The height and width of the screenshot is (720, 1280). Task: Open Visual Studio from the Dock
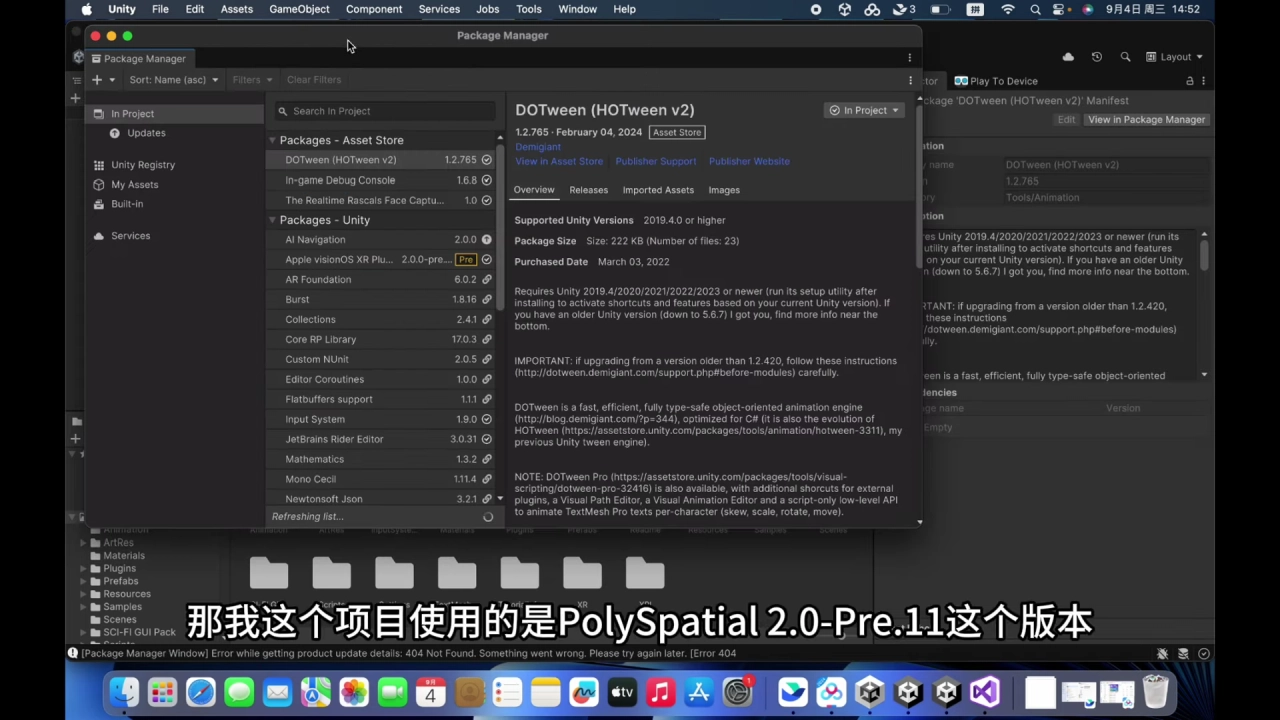[x=985, y=692]
